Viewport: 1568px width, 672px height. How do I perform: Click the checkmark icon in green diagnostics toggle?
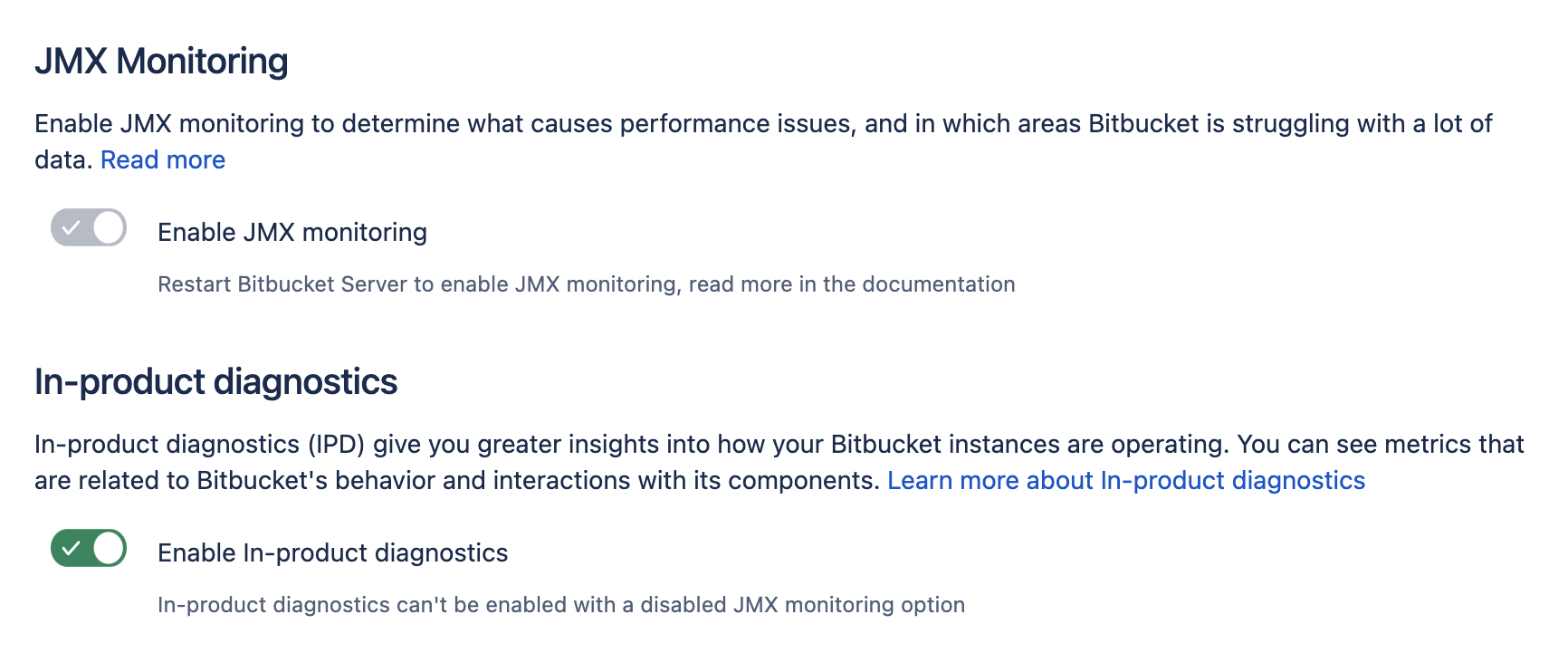point(72,548)
